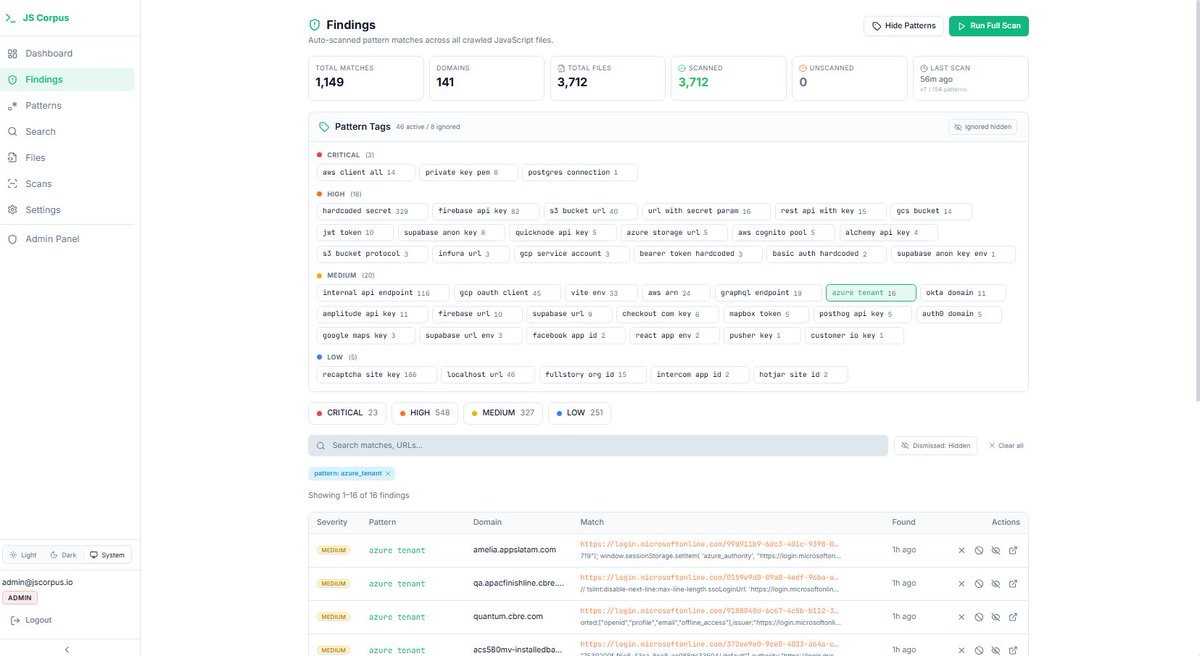Image resolution: width=1200 pixels, height=656 pixels.
Task: Open quantum.cbre.com finding external link
Action: (x=1013, y=616)
